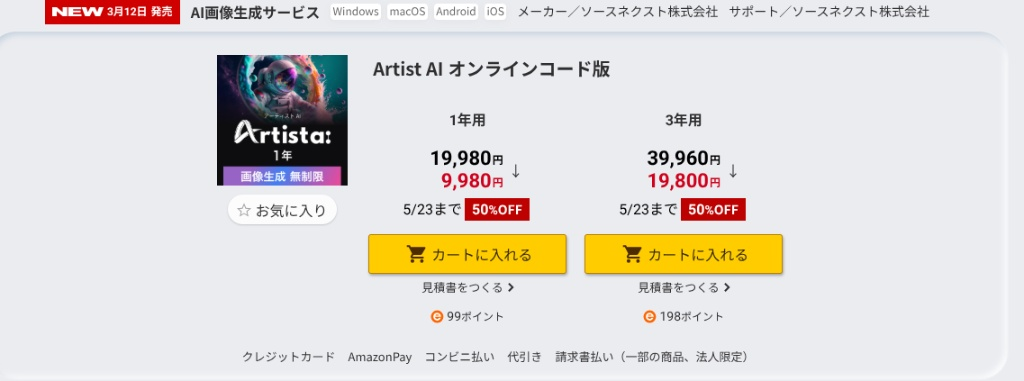Viewport: 1024px width, 381px height.
Task: Click cart icon on 1年用 カートに入れる button
Action: click(x=416, y=254)
